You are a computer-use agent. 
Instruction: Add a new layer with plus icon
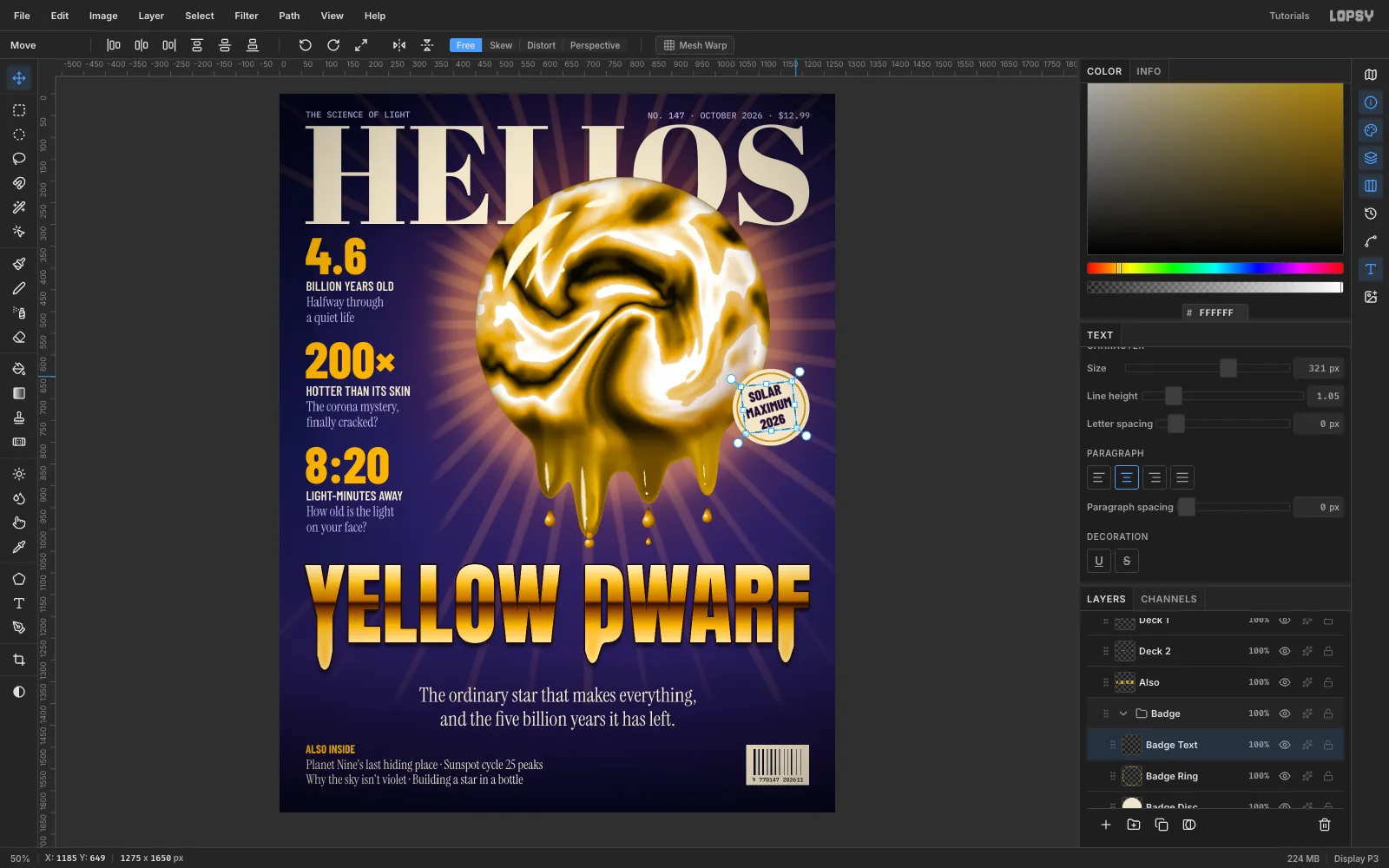coord(1106,825)
